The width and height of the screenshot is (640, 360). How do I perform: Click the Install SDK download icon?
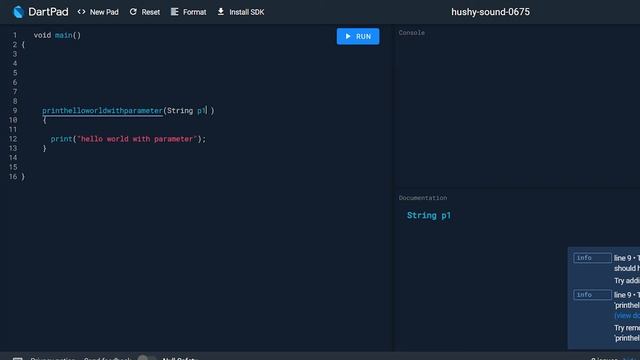pos(221,12)
